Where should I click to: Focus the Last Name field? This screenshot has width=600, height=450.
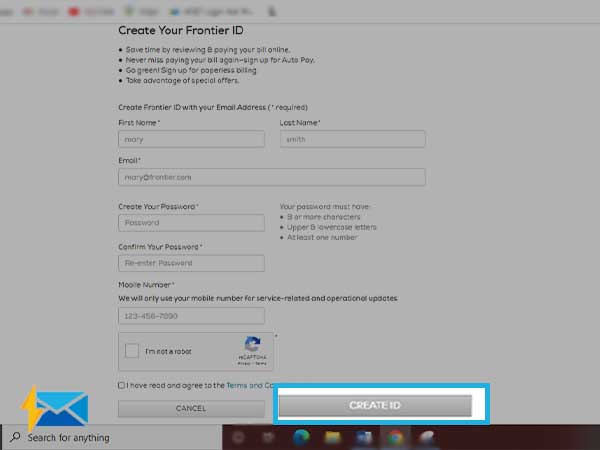pyautogui.click(x=352, y=139)
